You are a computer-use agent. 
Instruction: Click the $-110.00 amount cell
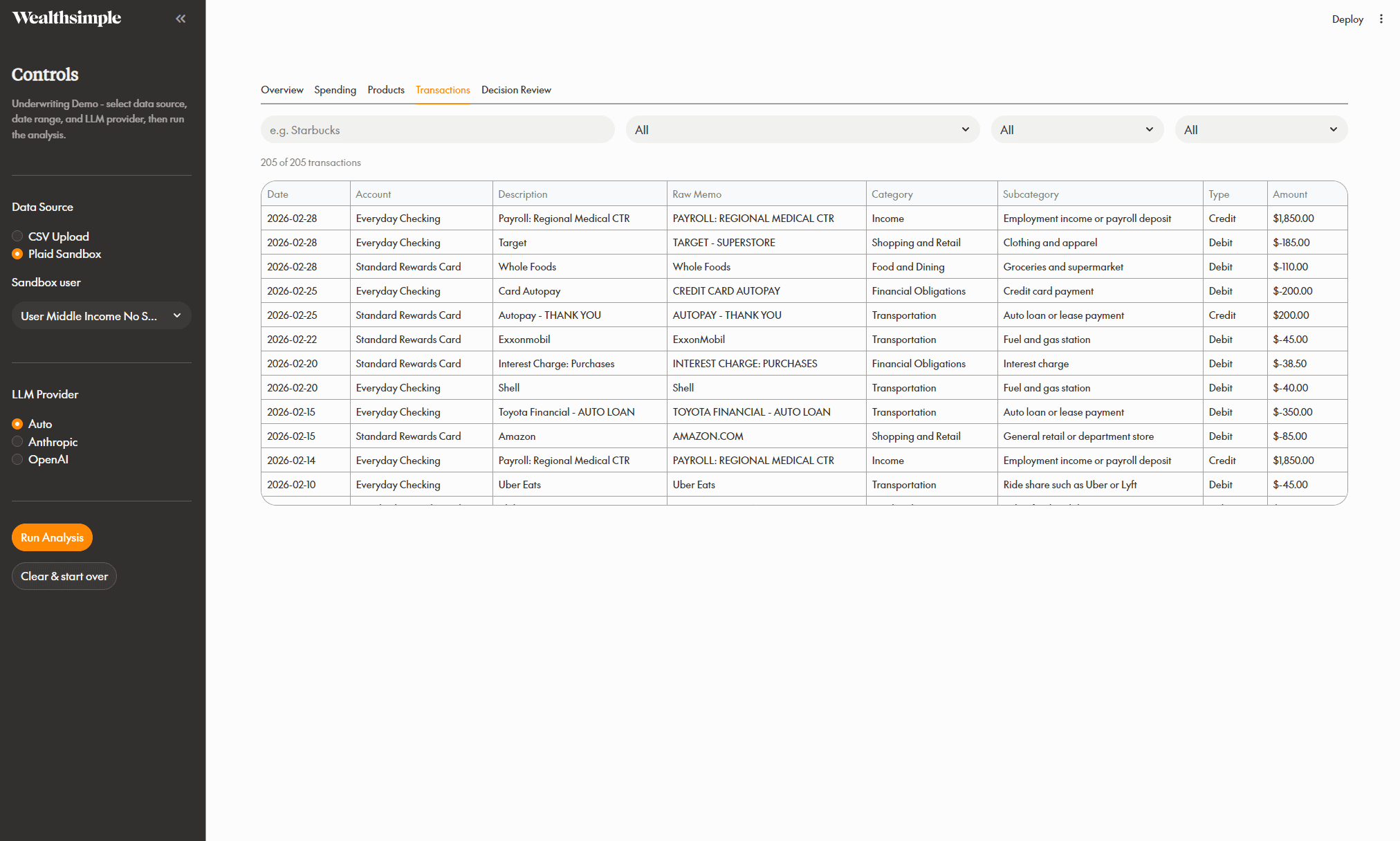pyautogui.click(x=1307, y=267)
